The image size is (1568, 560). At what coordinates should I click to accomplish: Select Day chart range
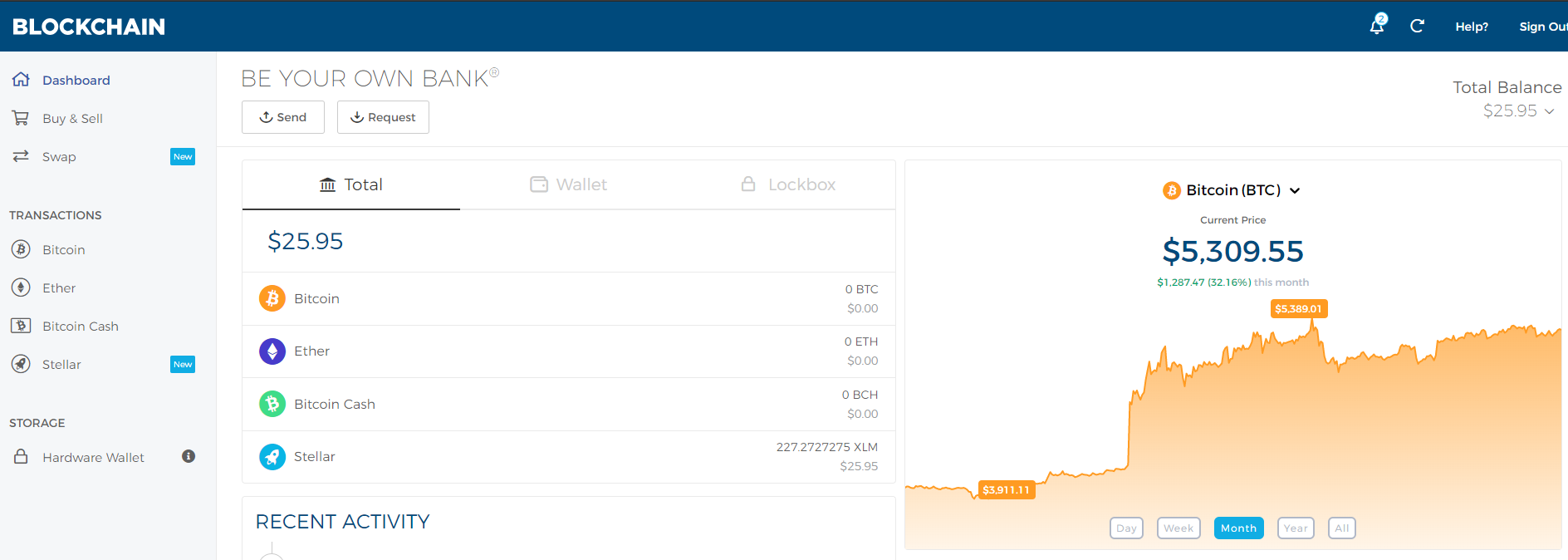tap(1126, 528)
